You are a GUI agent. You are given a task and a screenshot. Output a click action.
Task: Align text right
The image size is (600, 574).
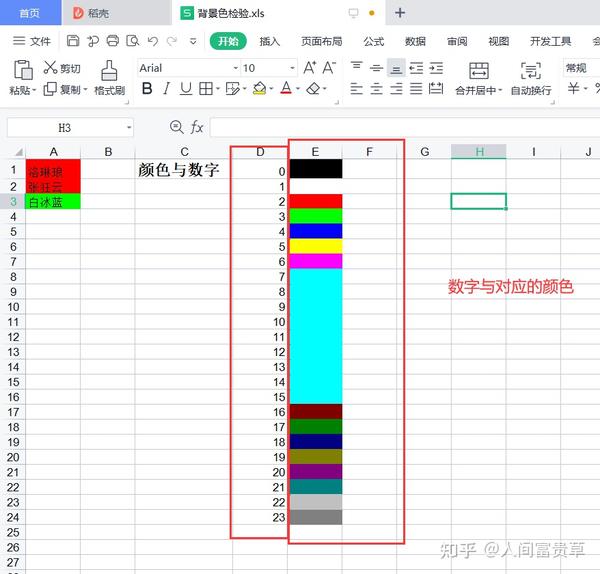click(x=396, y=89)
